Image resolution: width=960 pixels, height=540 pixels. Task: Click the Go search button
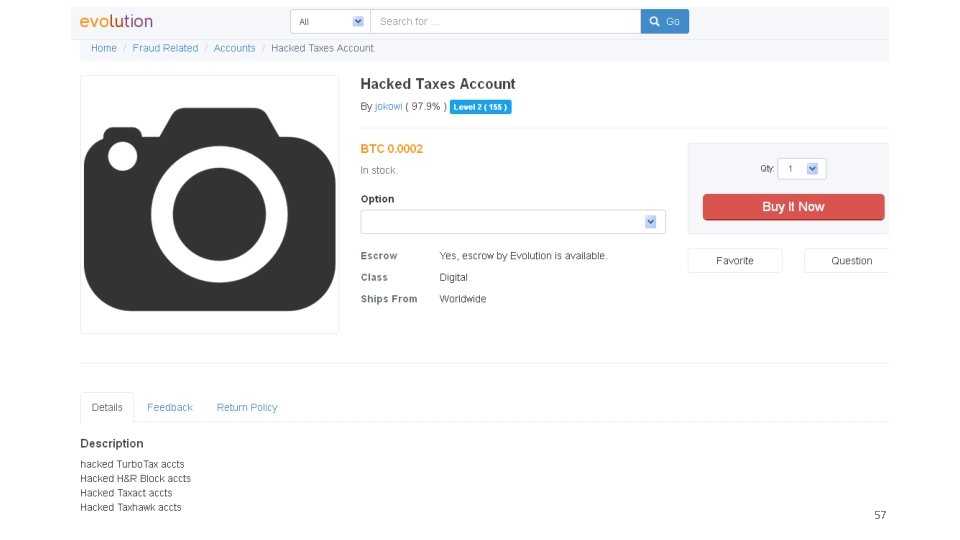click(x=665, y=21)
